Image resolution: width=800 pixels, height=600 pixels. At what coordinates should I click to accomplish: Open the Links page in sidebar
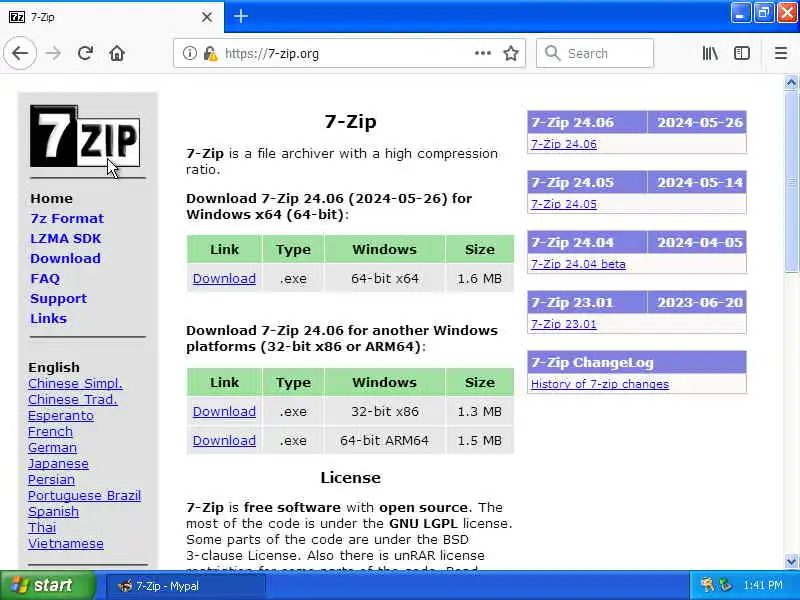48,318
